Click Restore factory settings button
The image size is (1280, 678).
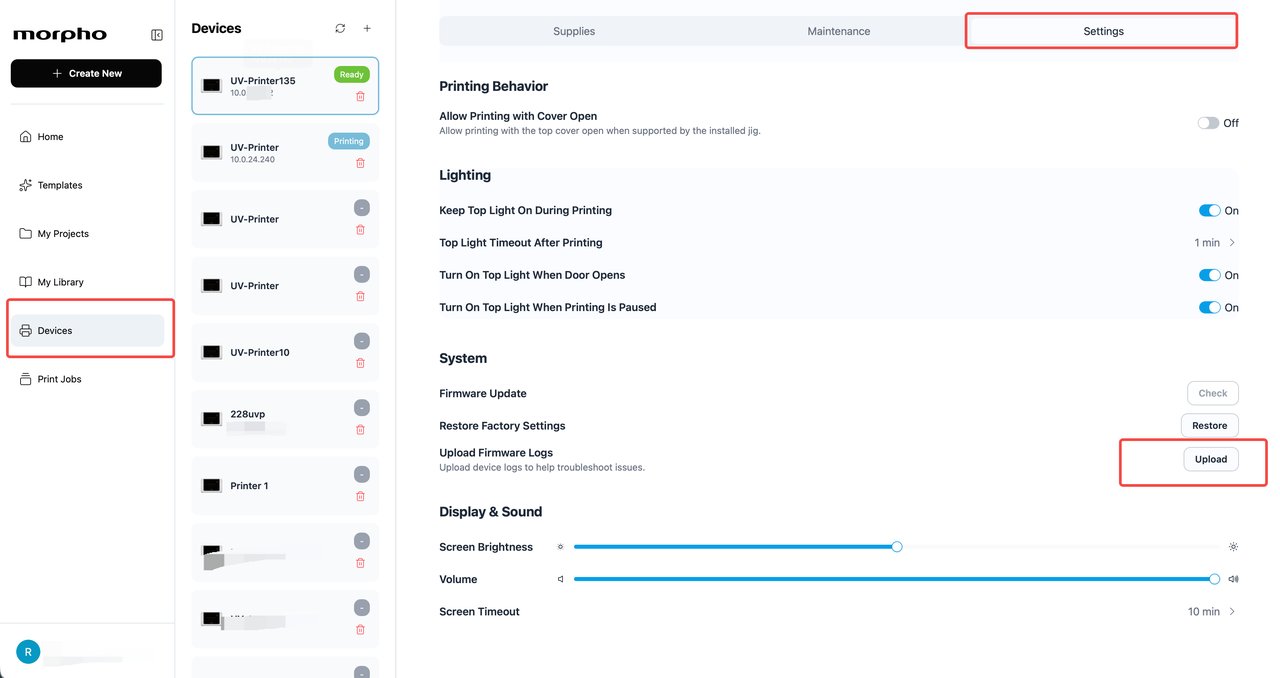pyautogui.click(x=1210, y=425)
